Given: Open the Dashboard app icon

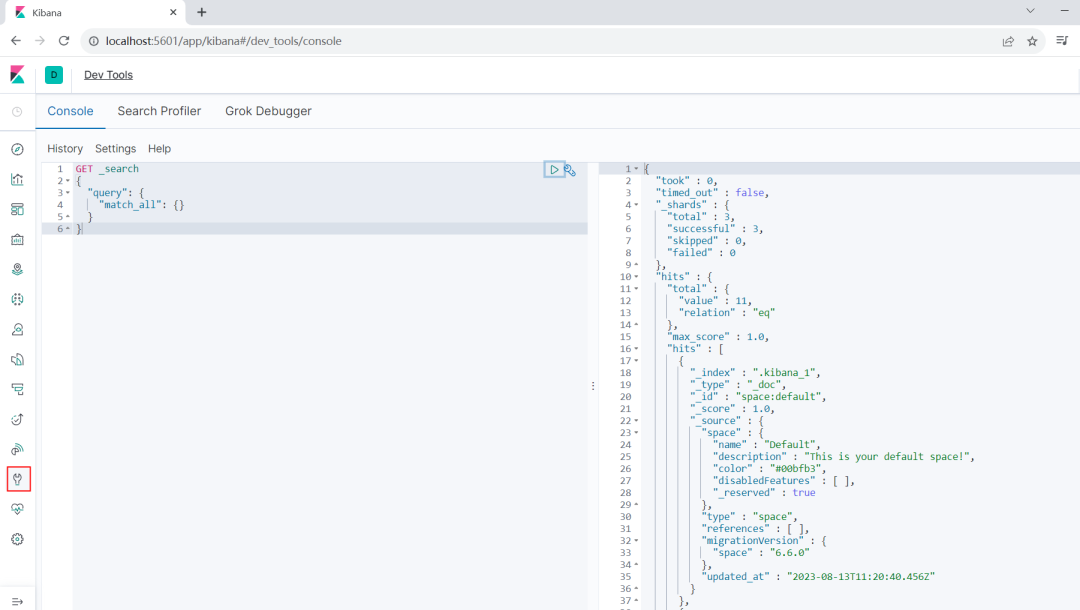Looking at the screenshot, I should pos(17,209).
